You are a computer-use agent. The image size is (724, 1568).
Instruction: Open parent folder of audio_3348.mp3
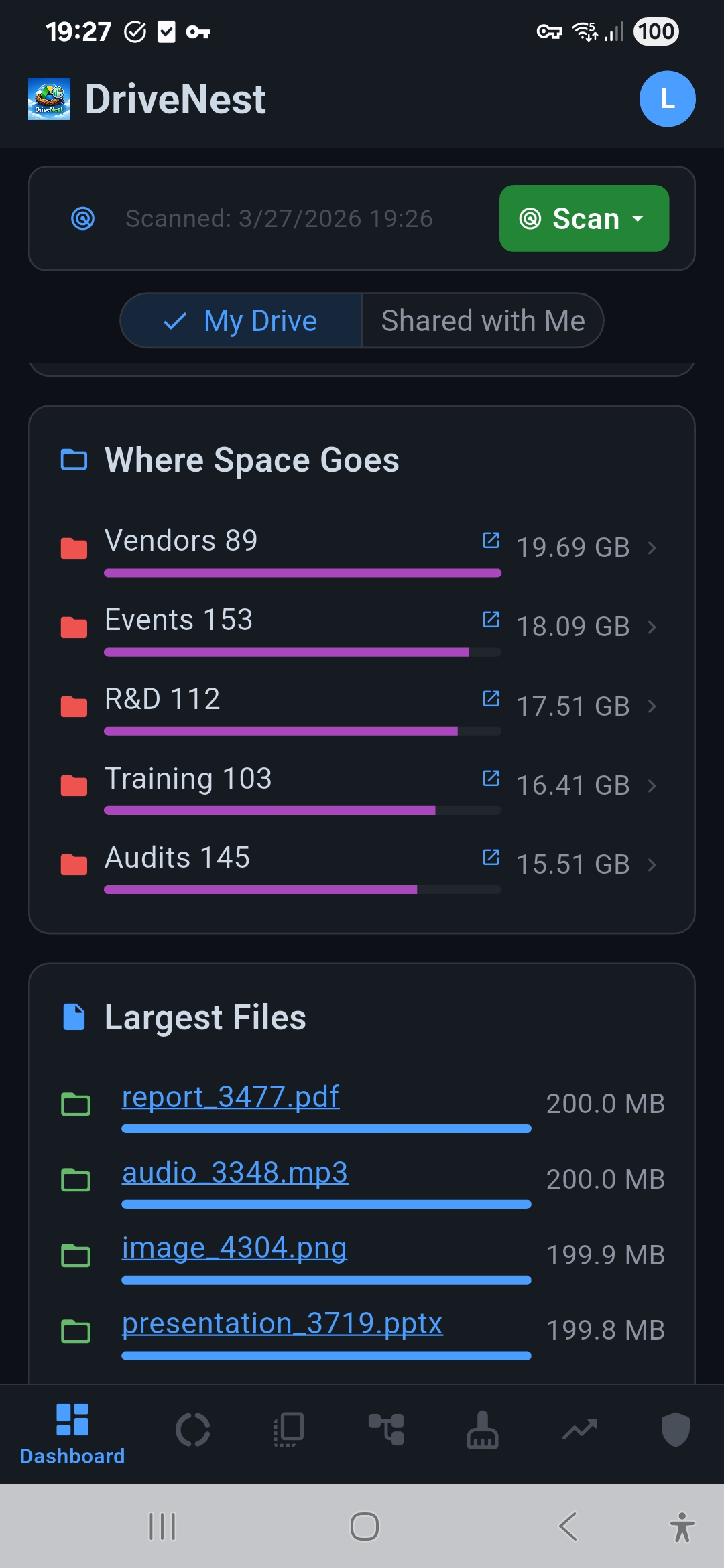tap(76, 1180)
